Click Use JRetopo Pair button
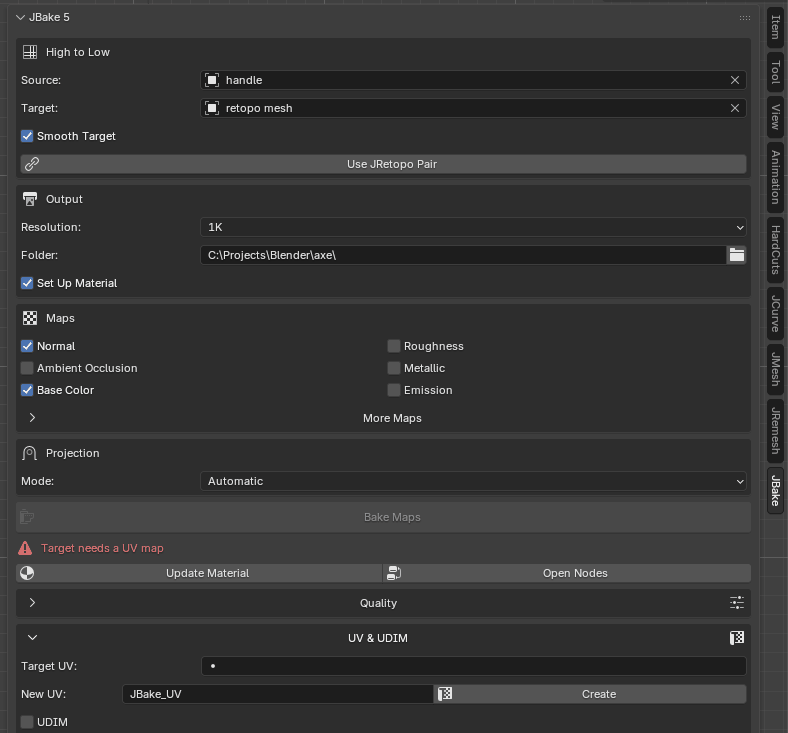Screen dimensions: 788x733 pyautogui.click(x=383, y=164)
